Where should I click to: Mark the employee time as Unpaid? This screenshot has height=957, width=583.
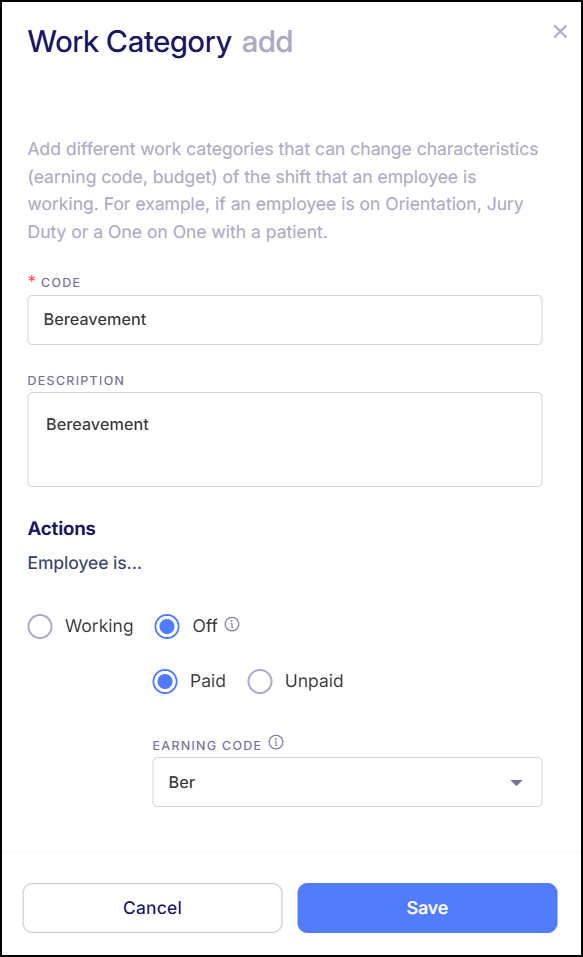coord(260,681)
